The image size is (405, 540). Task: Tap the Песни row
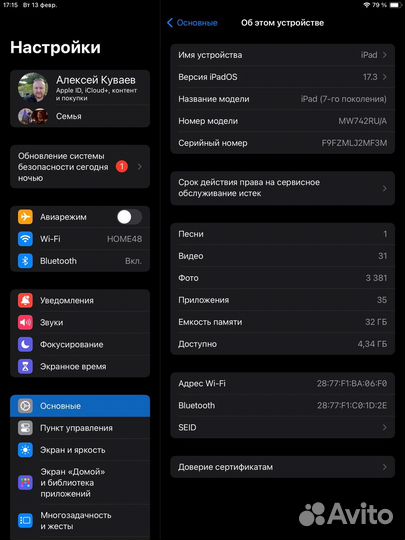282,234
